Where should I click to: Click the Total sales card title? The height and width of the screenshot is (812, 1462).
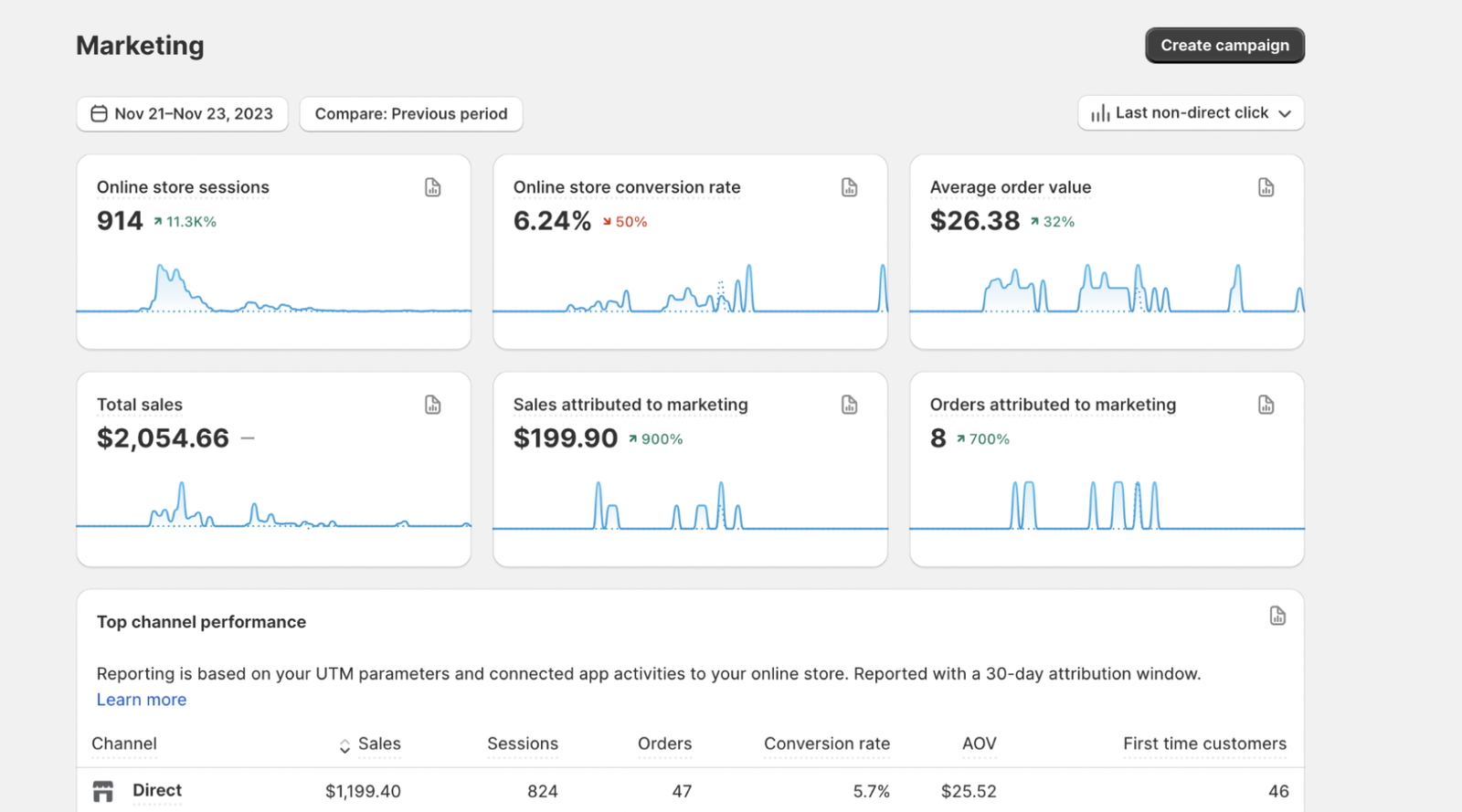point(140,405)
